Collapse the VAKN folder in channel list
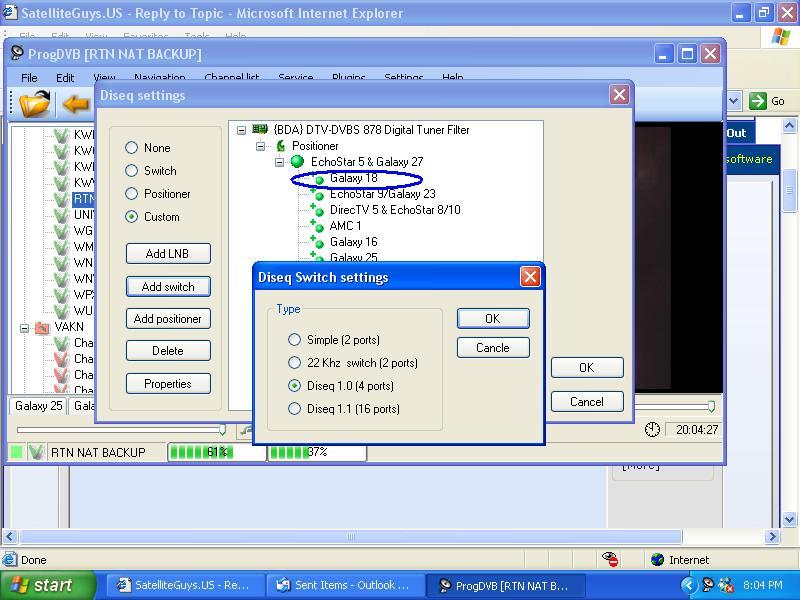800x600 pixels. click(24, 328)
